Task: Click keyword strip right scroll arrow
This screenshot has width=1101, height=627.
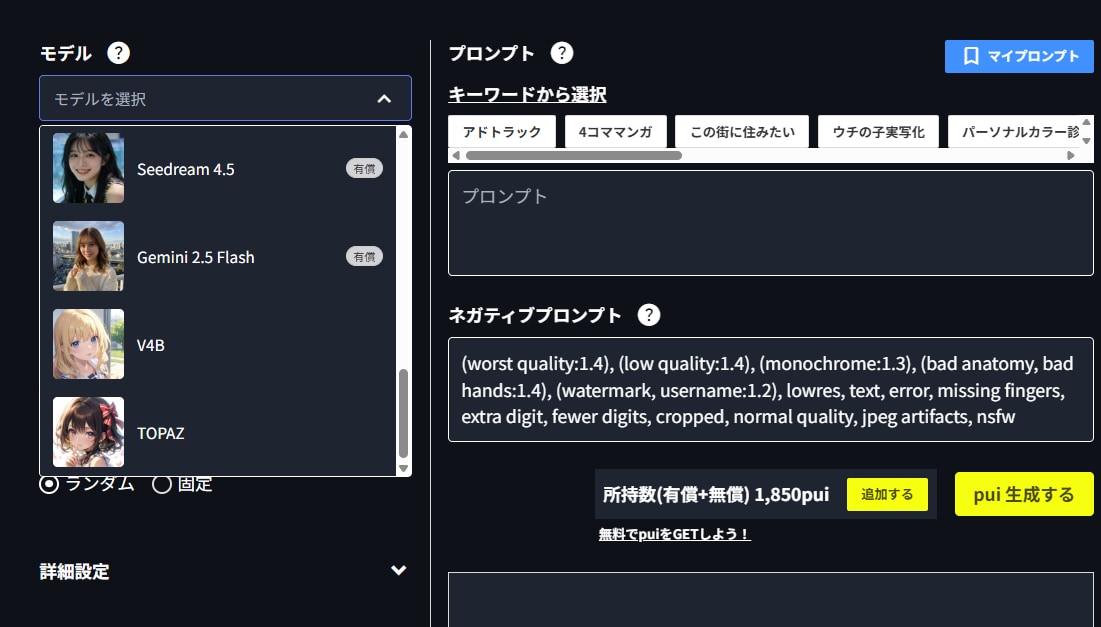Action: click(x=1071, y=155)
